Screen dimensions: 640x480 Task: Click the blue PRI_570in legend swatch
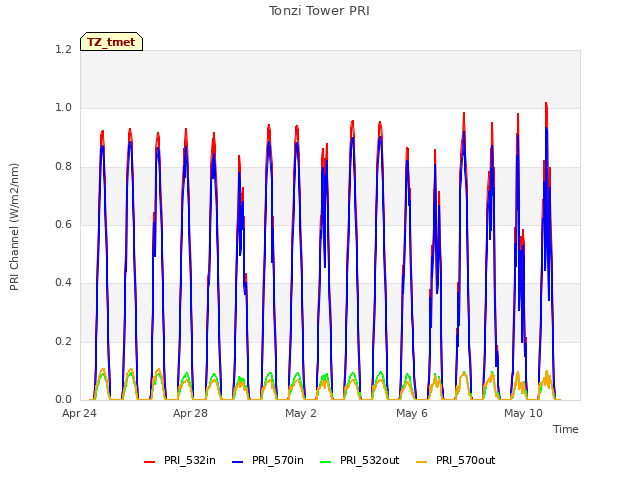coord(238,462)
